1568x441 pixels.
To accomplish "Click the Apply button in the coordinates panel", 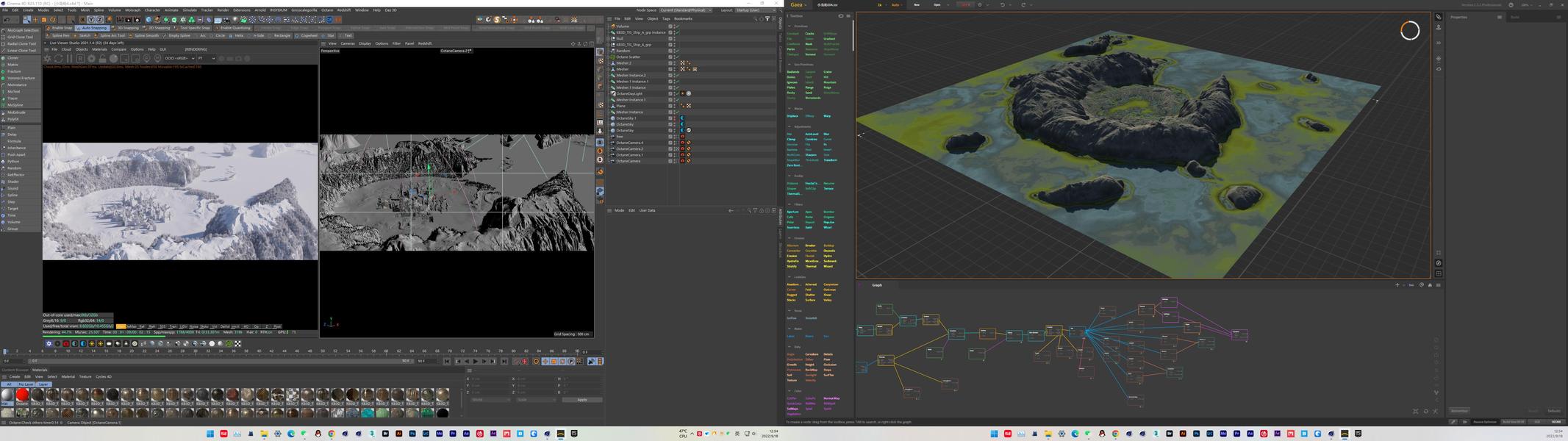I will tap(581, 400).
